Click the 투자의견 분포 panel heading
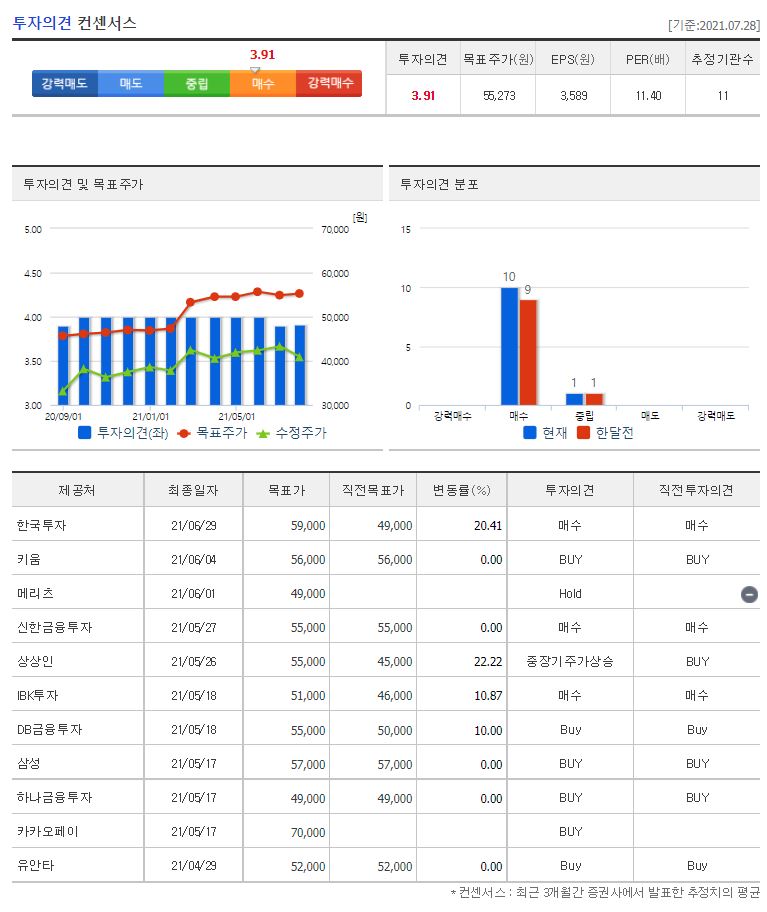This screenshot has height=912, width=767. point(439,184)
